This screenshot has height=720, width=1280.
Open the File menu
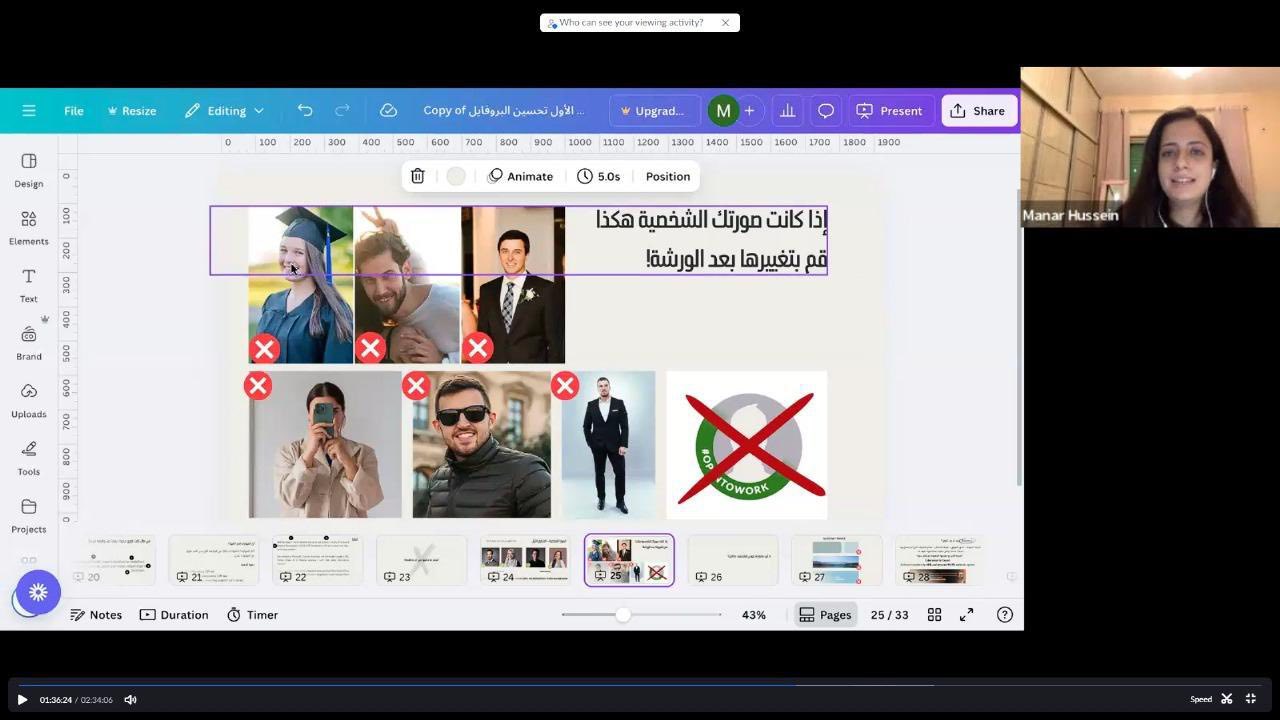(x=74, y=111)
